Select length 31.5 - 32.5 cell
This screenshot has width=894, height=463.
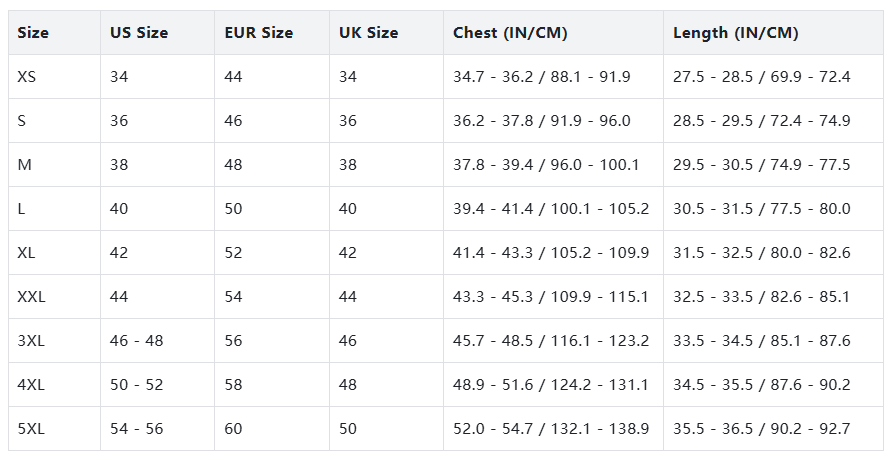761,253
